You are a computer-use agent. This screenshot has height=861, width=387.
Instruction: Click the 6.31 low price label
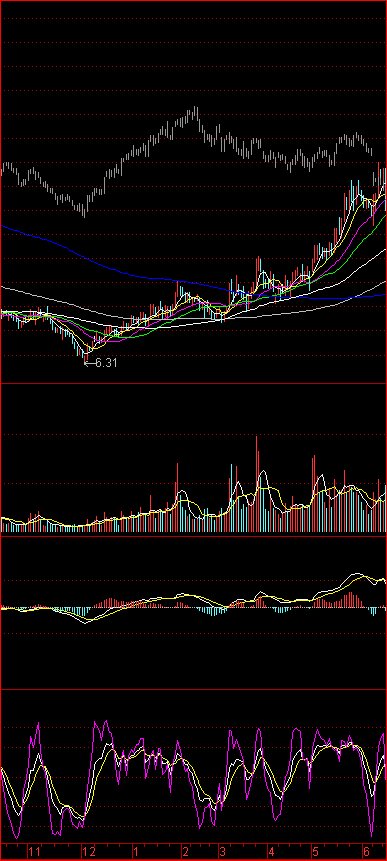tap(106, 362)
